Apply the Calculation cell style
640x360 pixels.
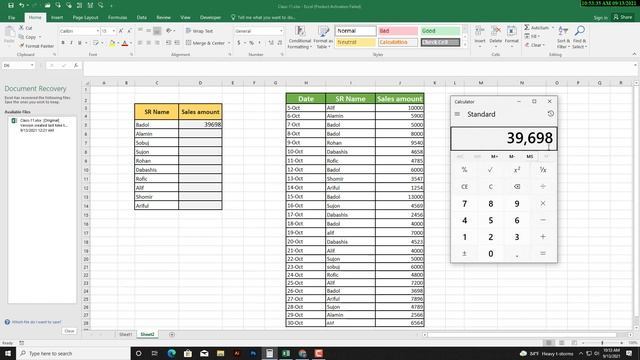pyautogui.click(x=398, y=42)
